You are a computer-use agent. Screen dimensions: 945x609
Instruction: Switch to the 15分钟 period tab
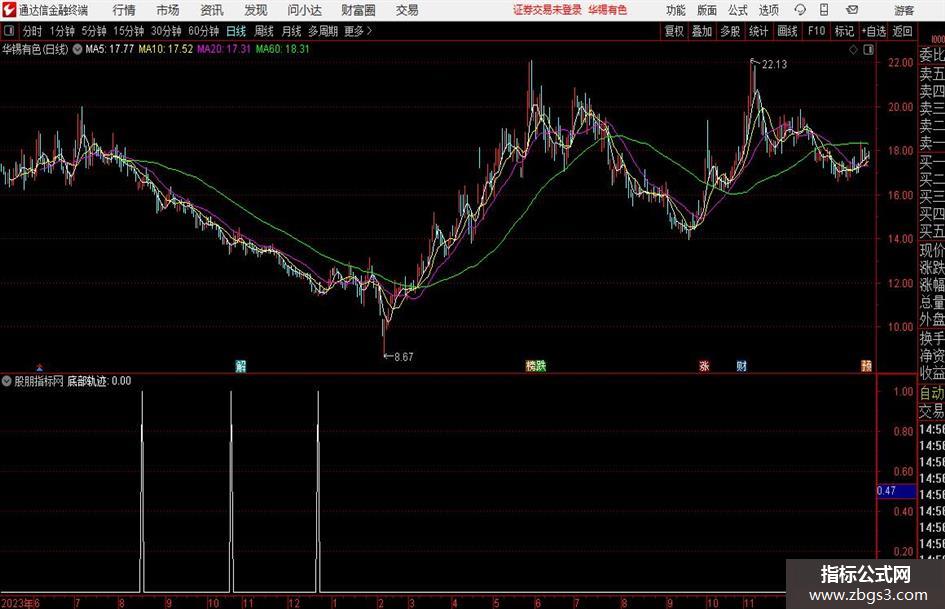pos(129,31)
